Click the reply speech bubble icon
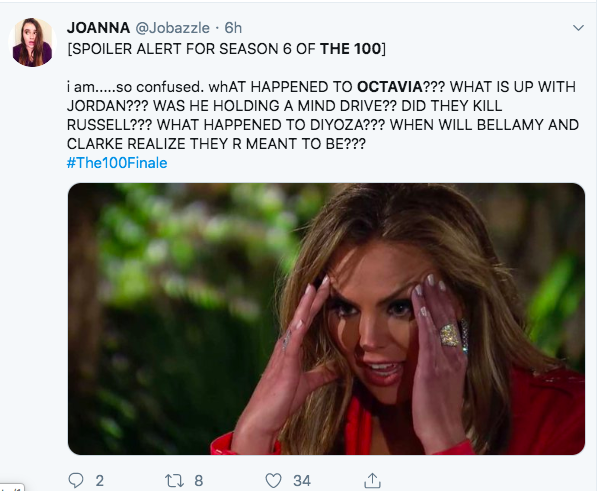 point(76,480)
